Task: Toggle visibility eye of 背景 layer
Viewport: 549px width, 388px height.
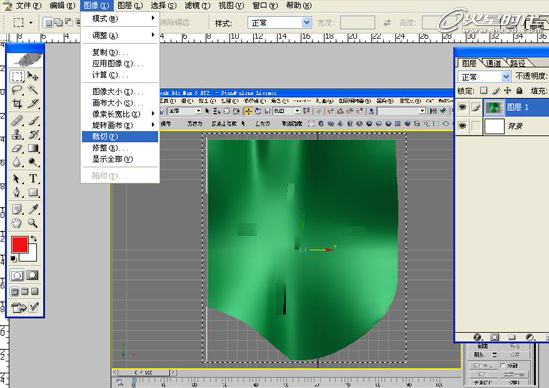Action: [x=462, y=125]
